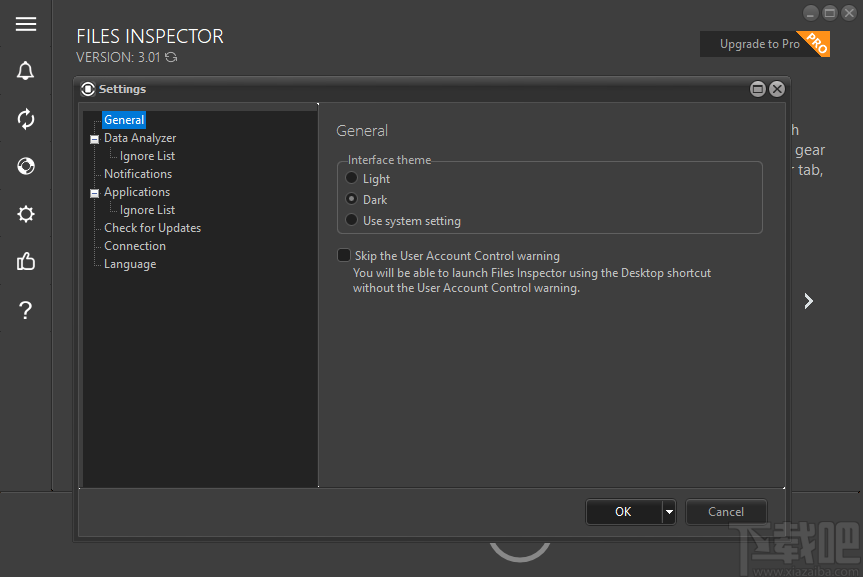Viewport: 863px width, 577px height.
Task: Collapse the Applications tree node
Action: coord(94,192)
